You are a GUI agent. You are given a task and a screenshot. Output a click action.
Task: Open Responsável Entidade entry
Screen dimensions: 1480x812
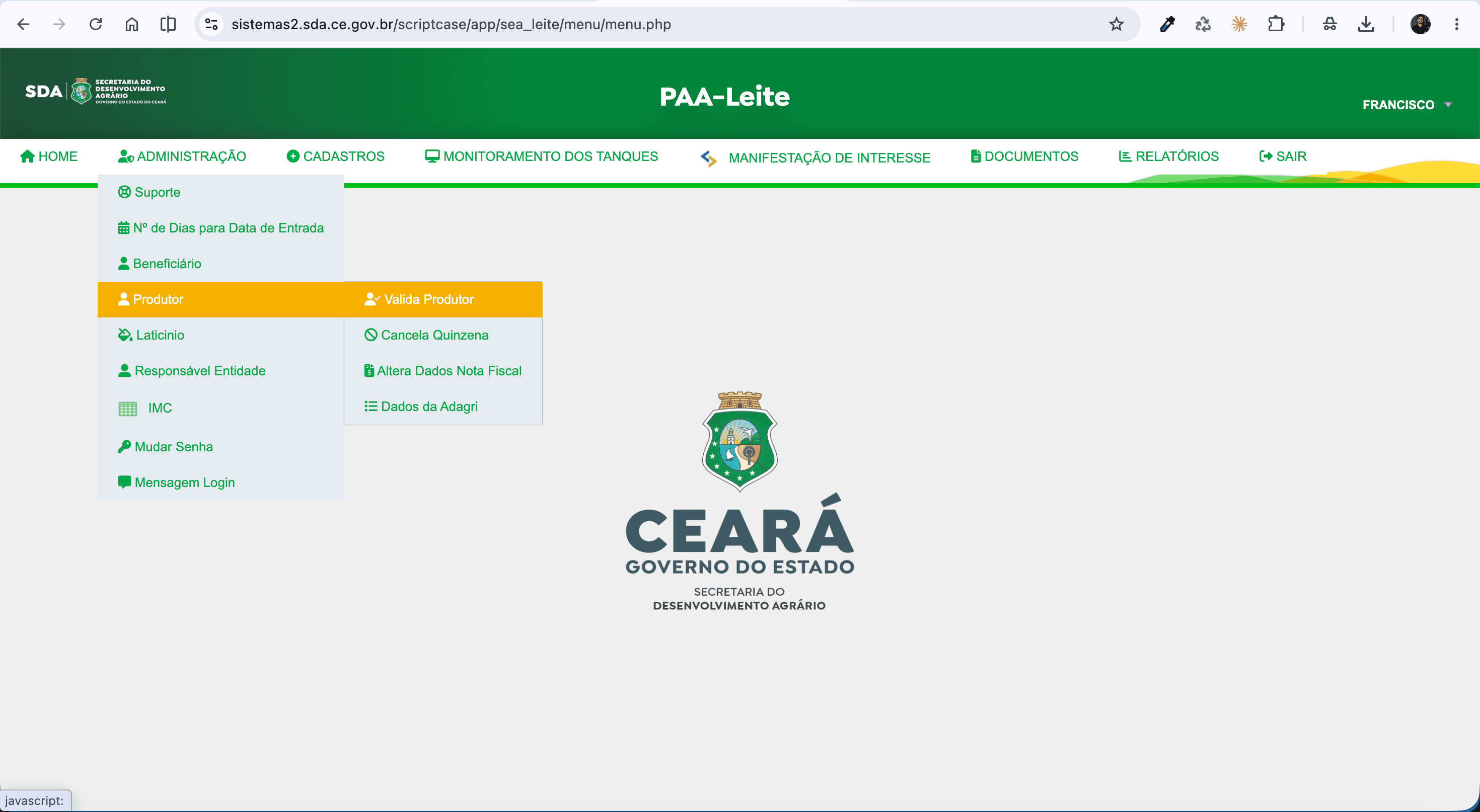coord(220,370)
